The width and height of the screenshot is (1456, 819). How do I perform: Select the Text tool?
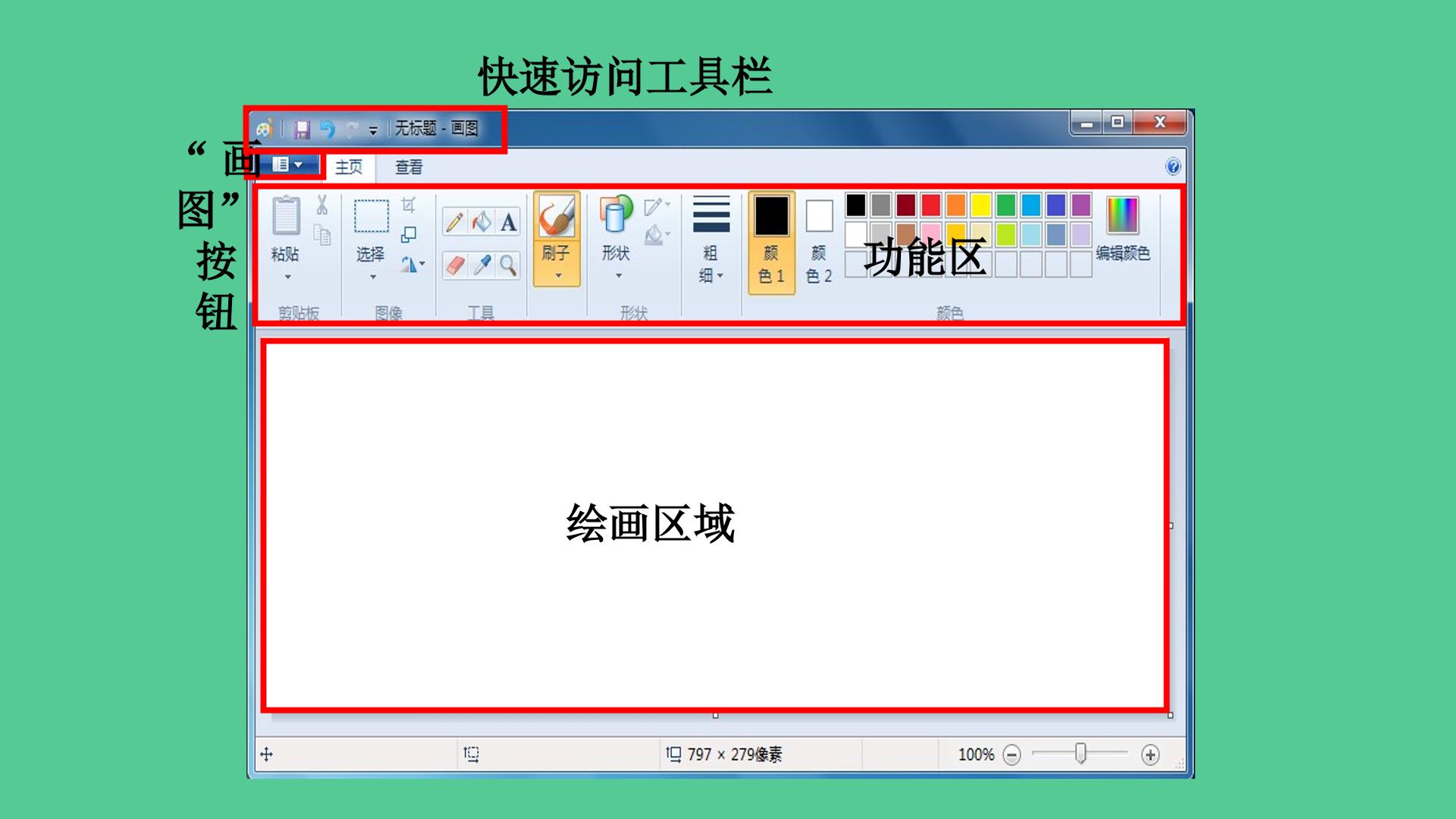(508, 222)
